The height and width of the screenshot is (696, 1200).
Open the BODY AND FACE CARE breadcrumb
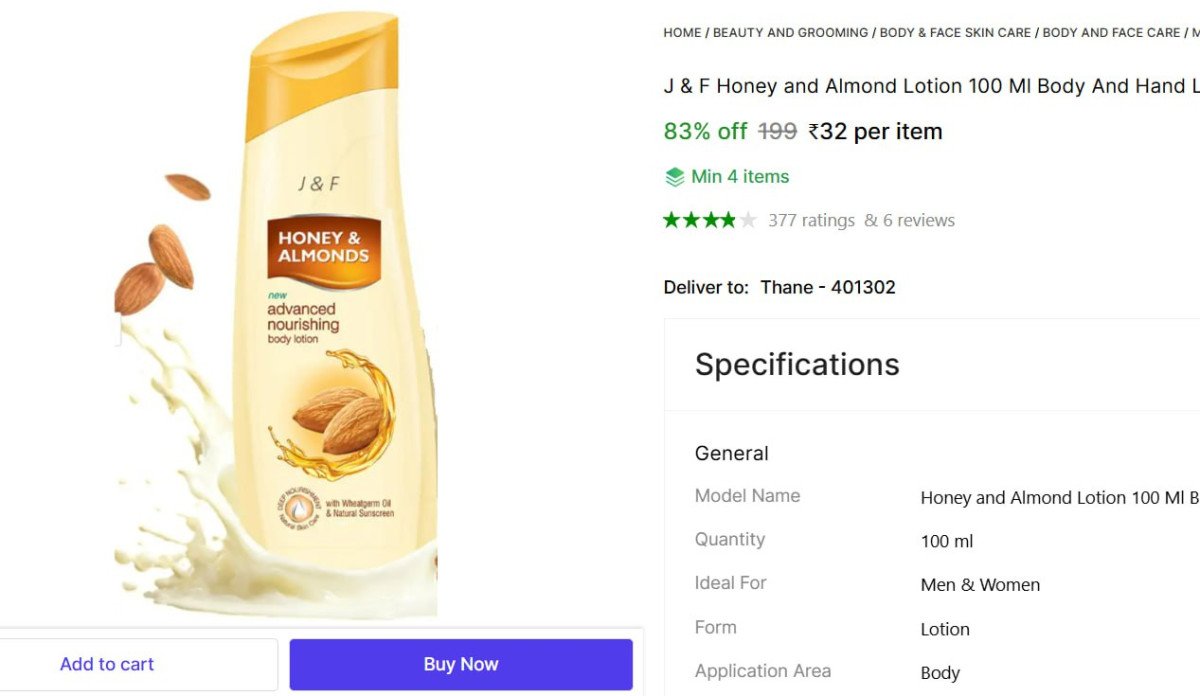(1111, 32)
